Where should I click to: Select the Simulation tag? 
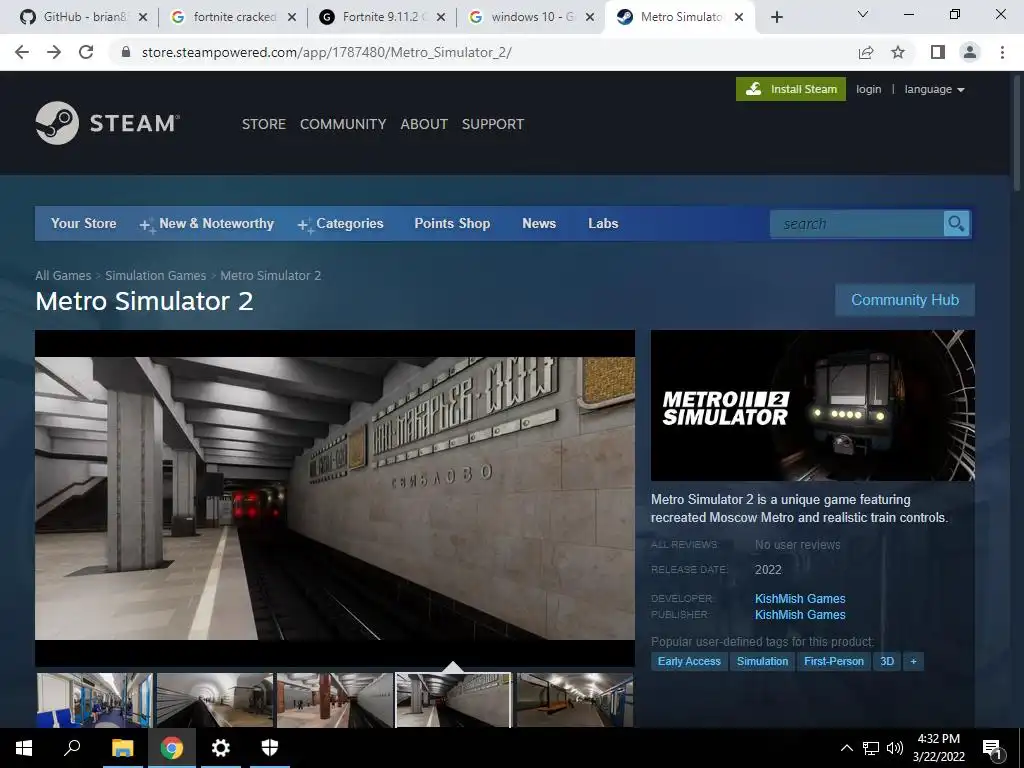(x=762, y=662)
